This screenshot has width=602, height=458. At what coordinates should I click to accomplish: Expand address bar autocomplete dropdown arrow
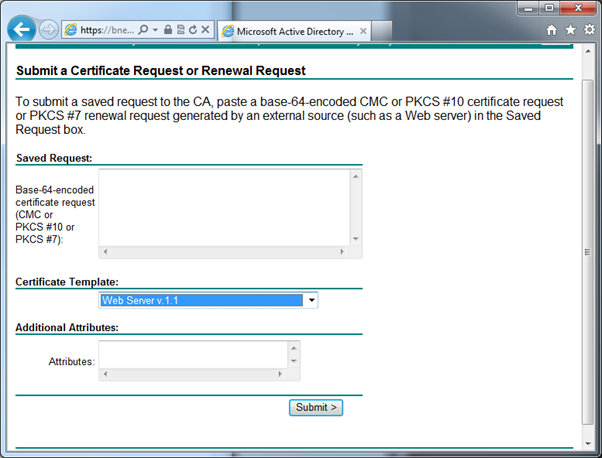click(156, 30)
